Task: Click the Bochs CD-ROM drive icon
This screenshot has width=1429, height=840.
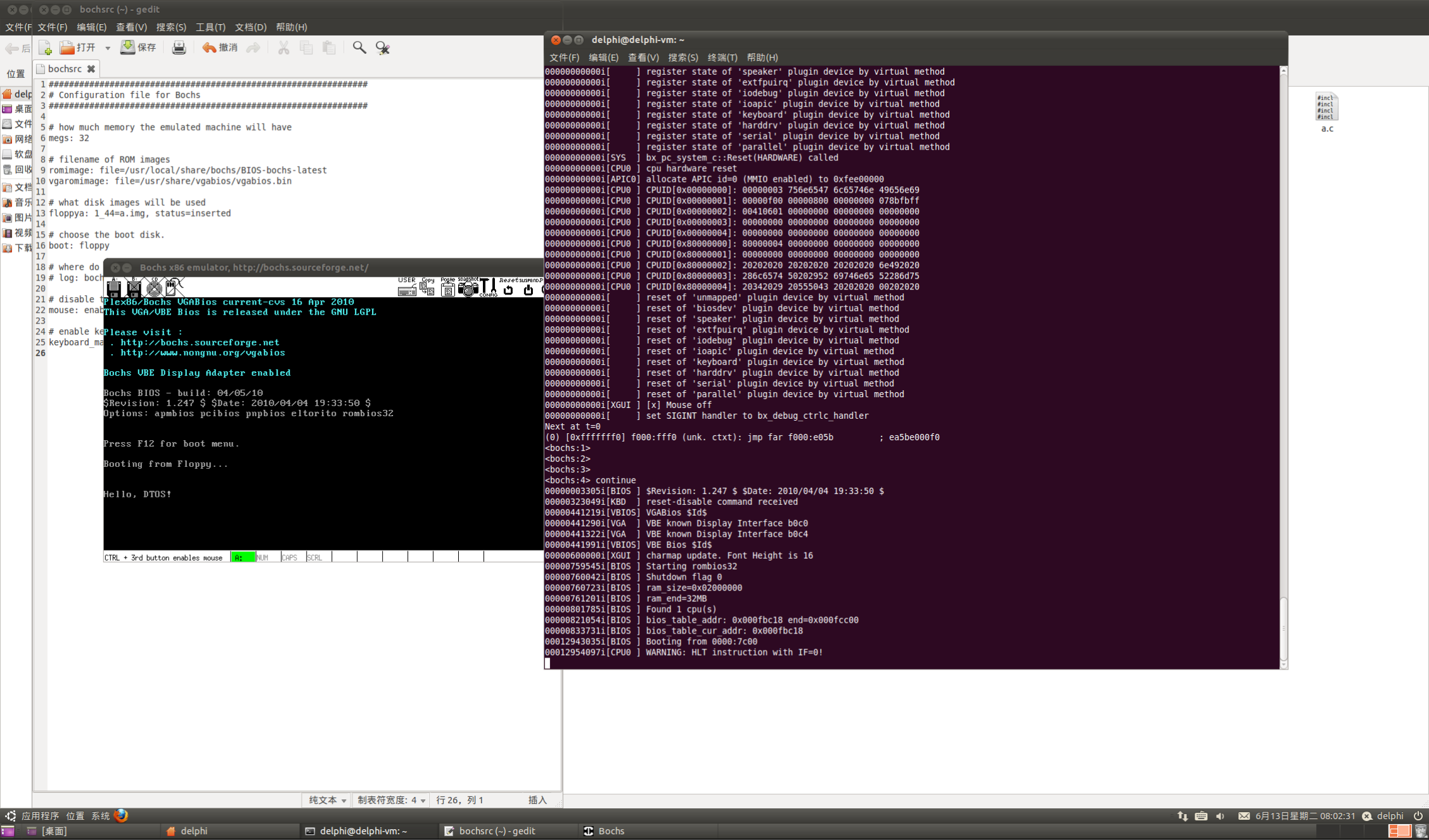Action: (x=154, y=288)
